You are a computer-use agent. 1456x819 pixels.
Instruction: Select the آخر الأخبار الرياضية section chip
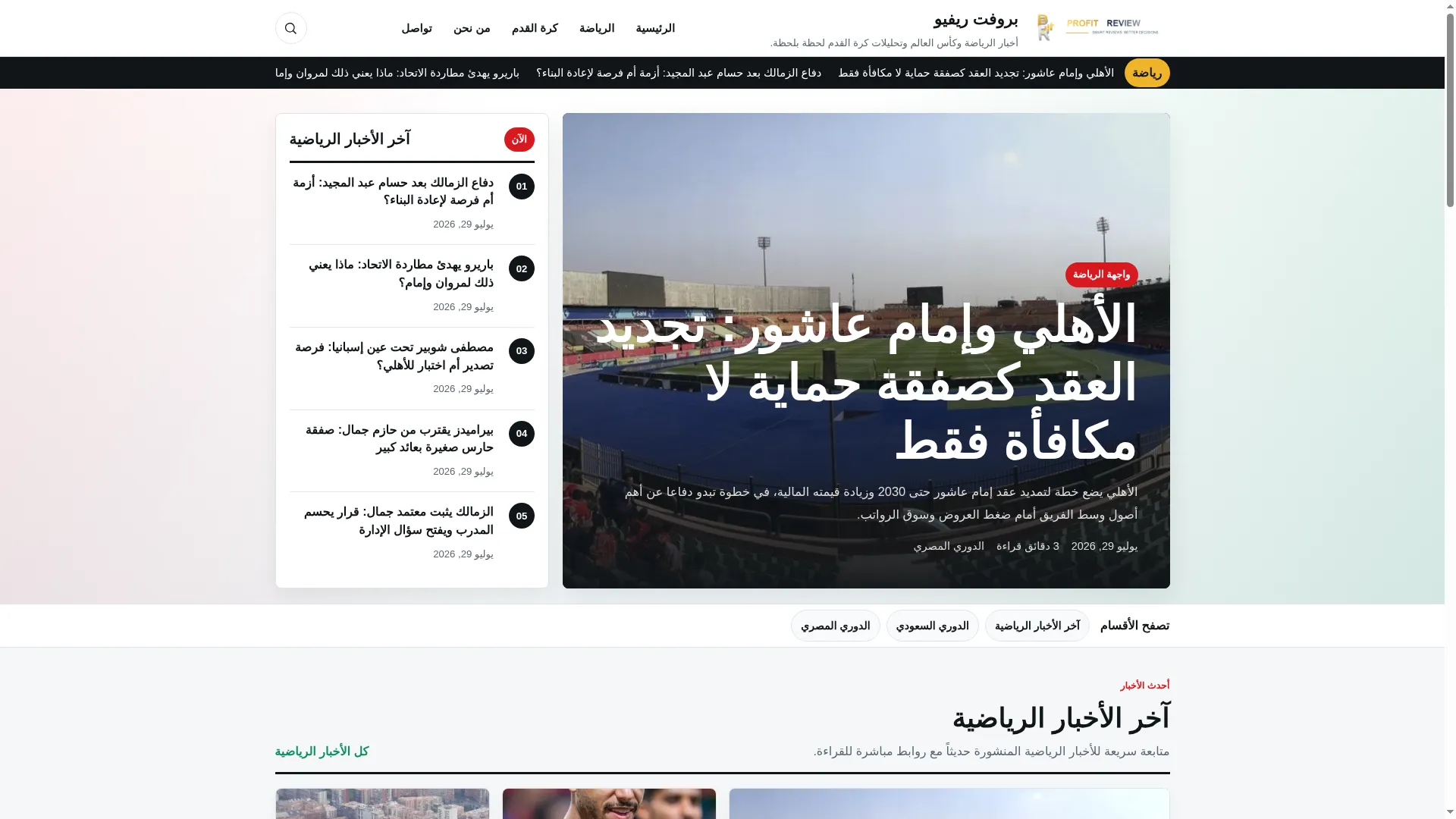pos(1037,626)
